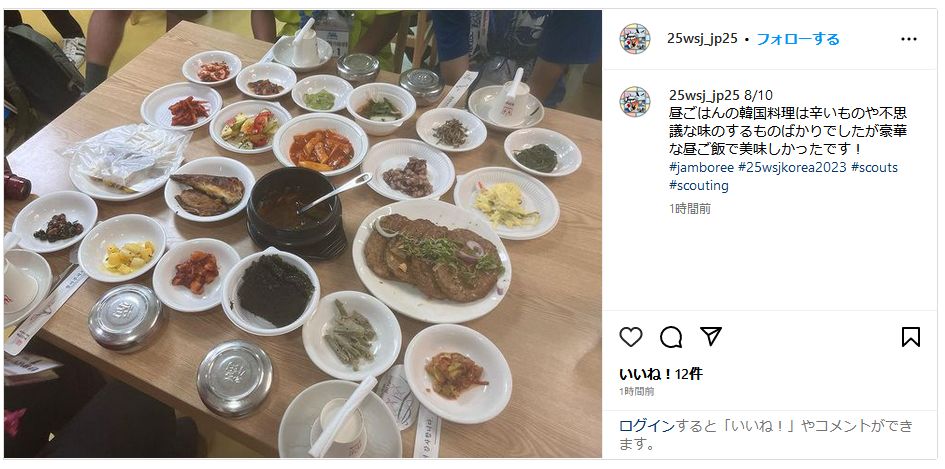Like the post with the heart icon
The image size is (945, 469).
[630, 337]
